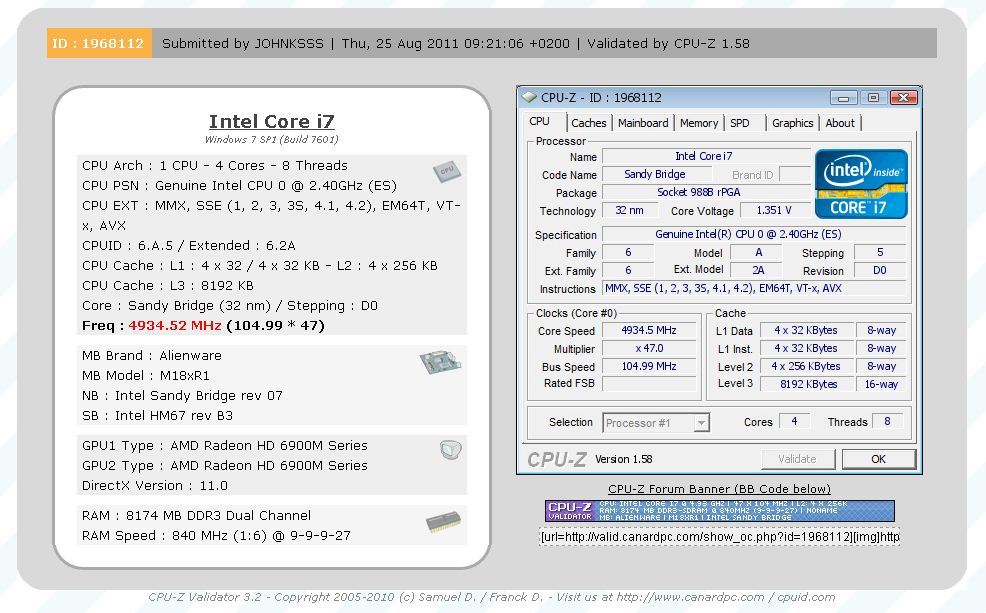Go to the SPD tab
The height and width of the screenshot is (613, 986).
pyautogui.click(x=740, y=123)
